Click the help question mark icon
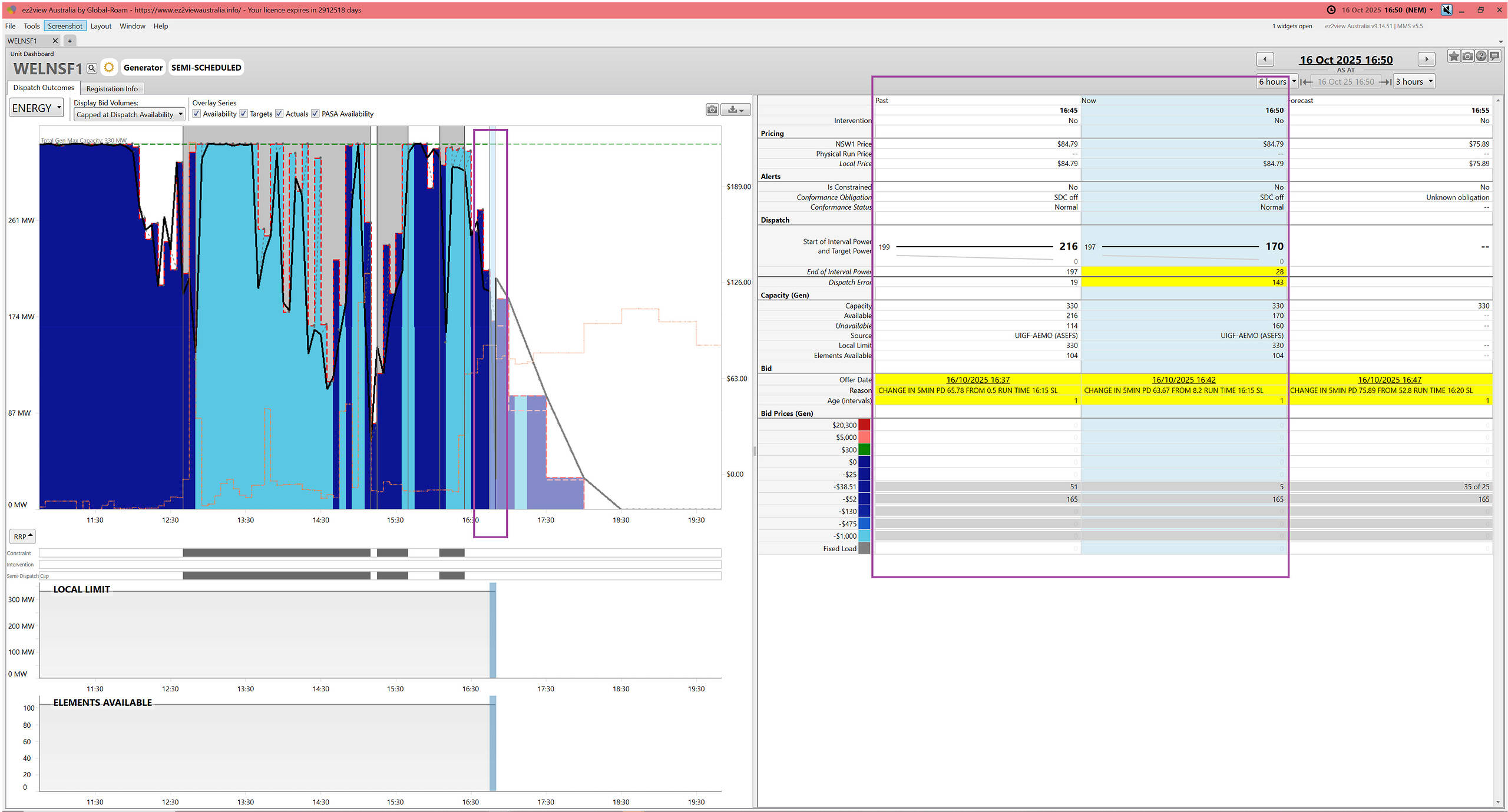Viewport: 1508px width, 812px height. [1481, 57]
